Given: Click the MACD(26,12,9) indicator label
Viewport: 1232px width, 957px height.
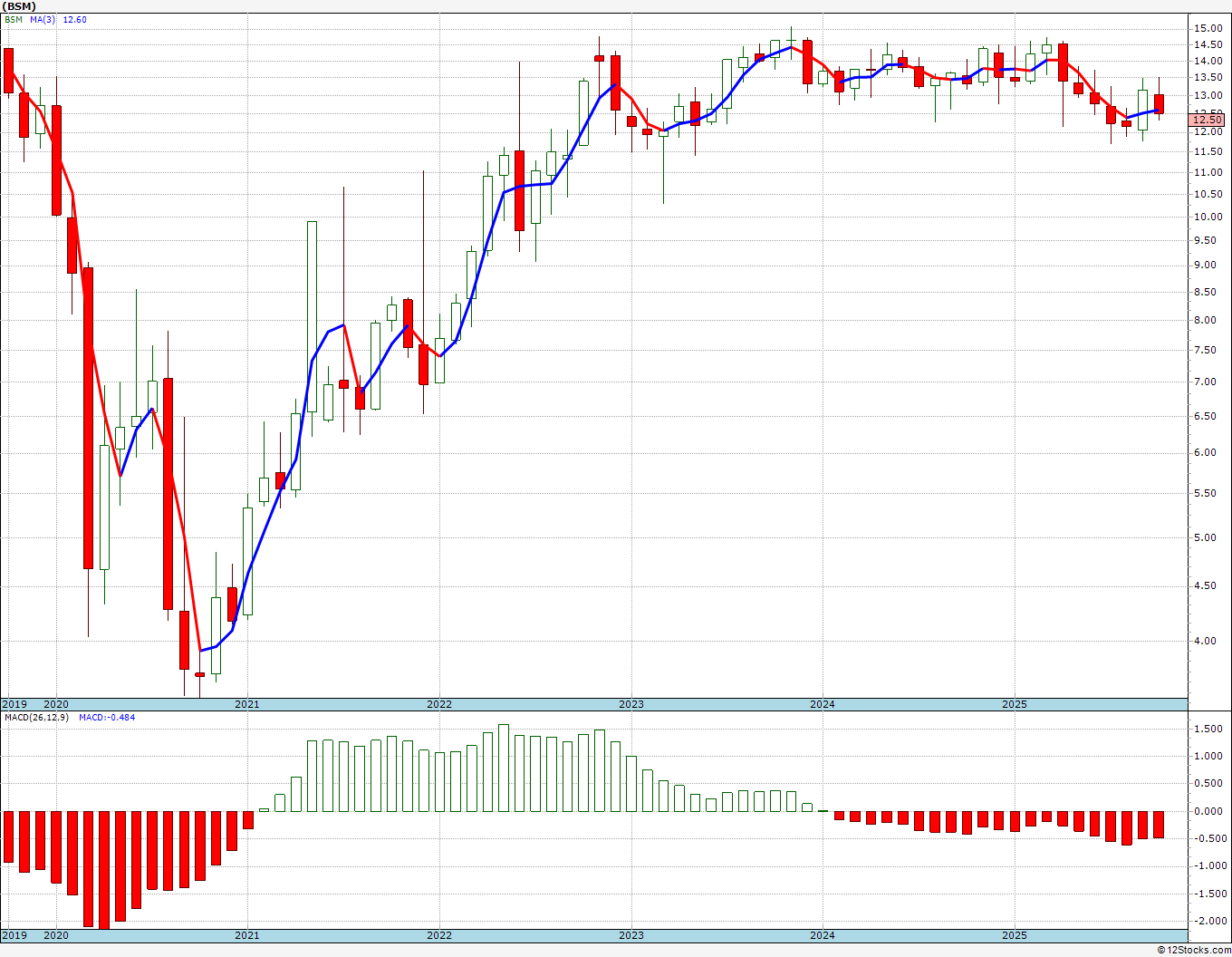Looking at the screenshot, I should (x=36, y=717).
